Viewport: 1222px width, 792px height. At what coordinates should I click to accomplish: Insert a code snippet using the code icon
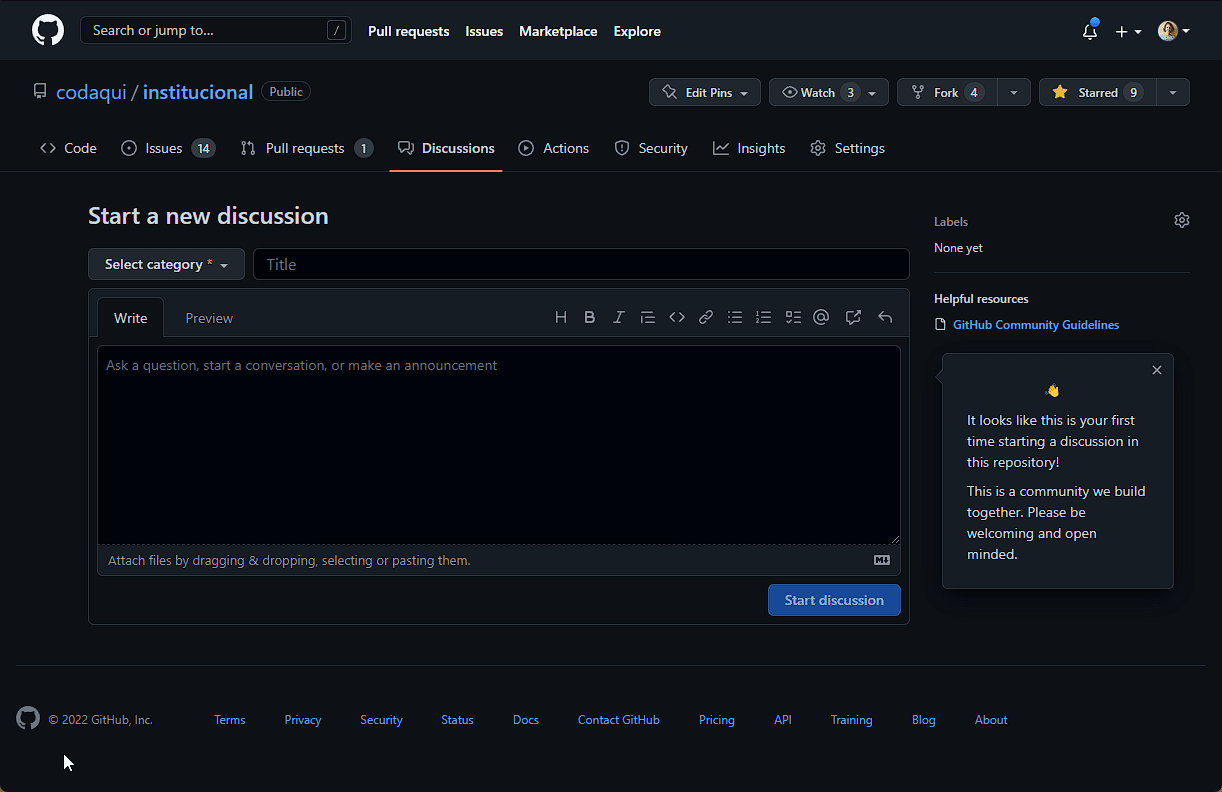(x=677, y=317)
